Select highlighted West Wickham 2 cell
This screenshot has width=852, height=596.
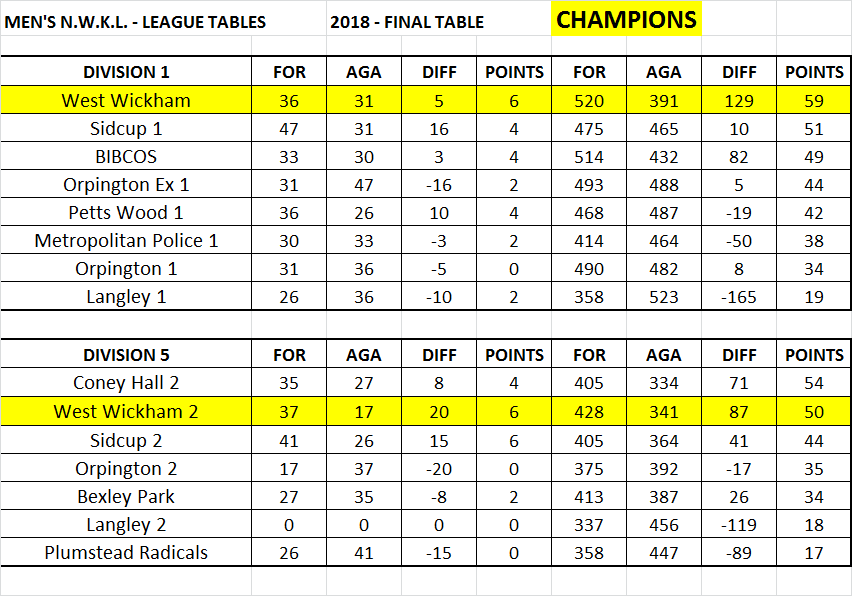pyautogui.click(x=126, y=411)
